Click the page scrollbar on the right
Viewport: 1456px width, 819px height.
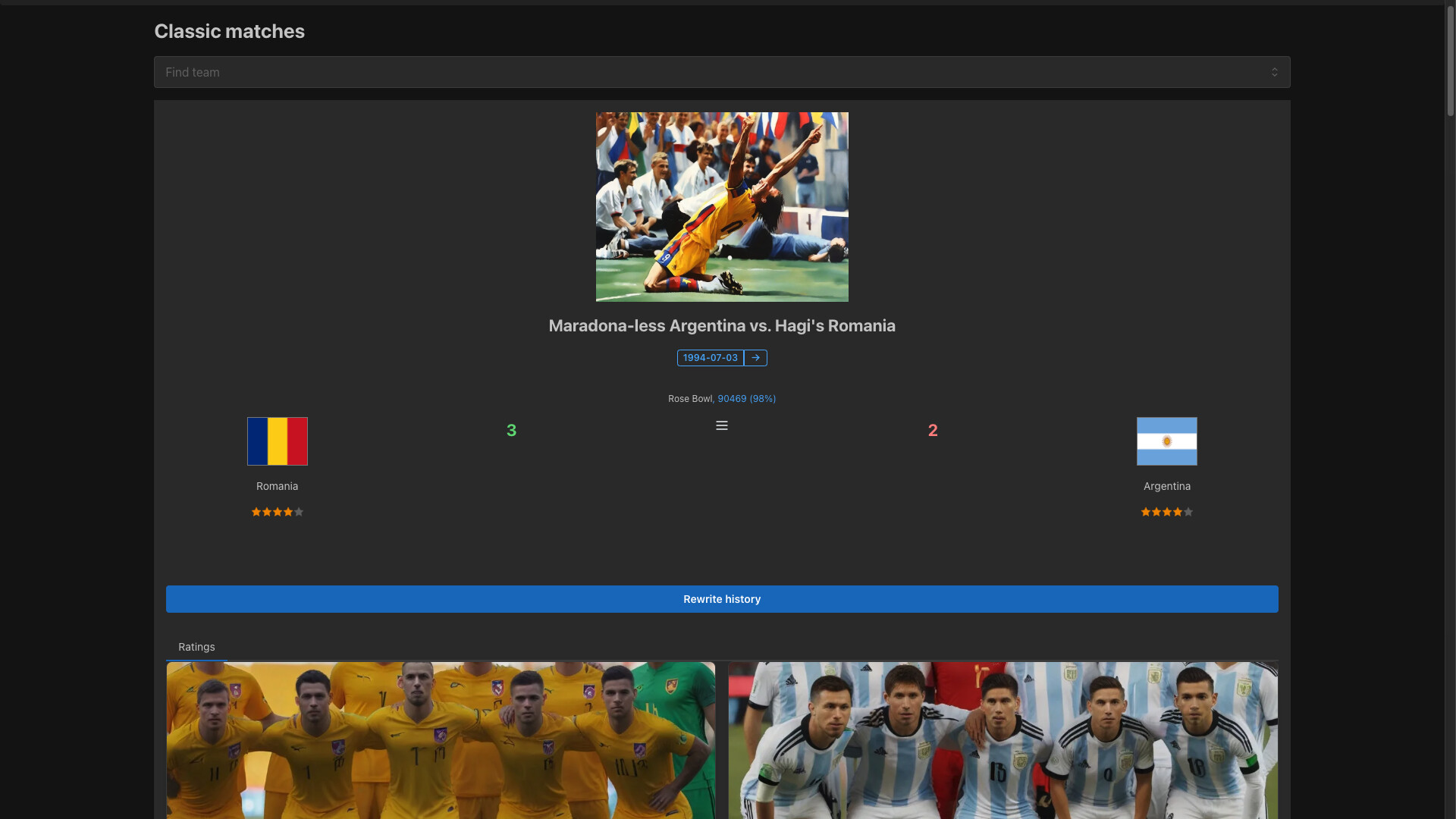tap(1449, 61)
